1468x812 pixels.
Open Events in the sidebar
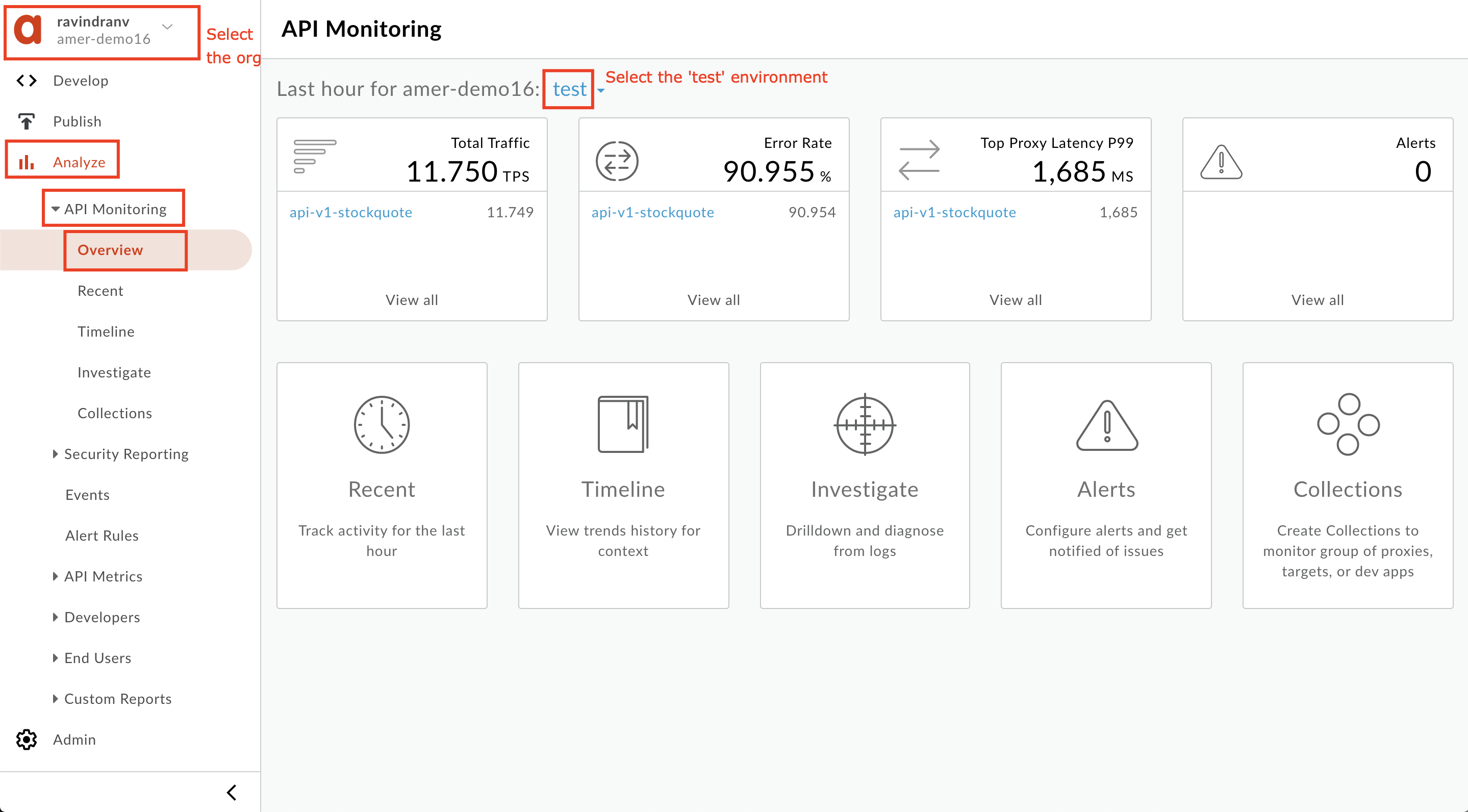point(87,495)
